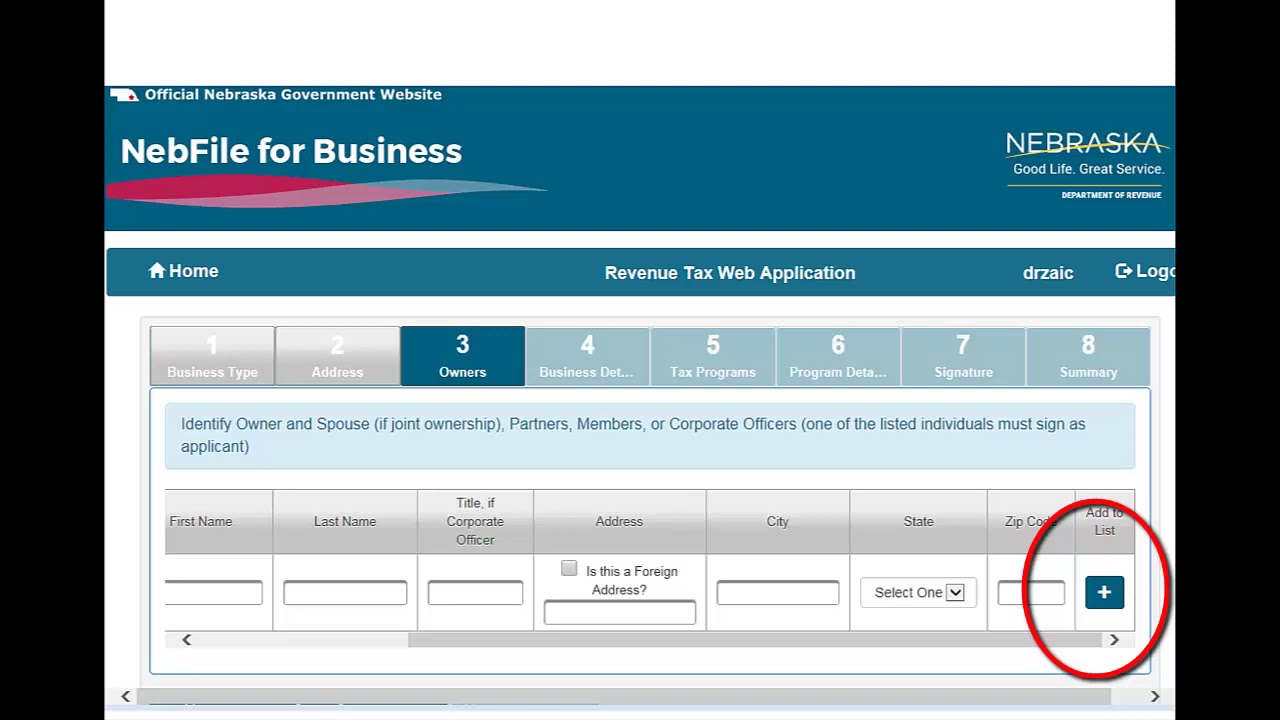Open step 8 Summary tab
The image size is (1280, 720).
[x=1088, y=356]
